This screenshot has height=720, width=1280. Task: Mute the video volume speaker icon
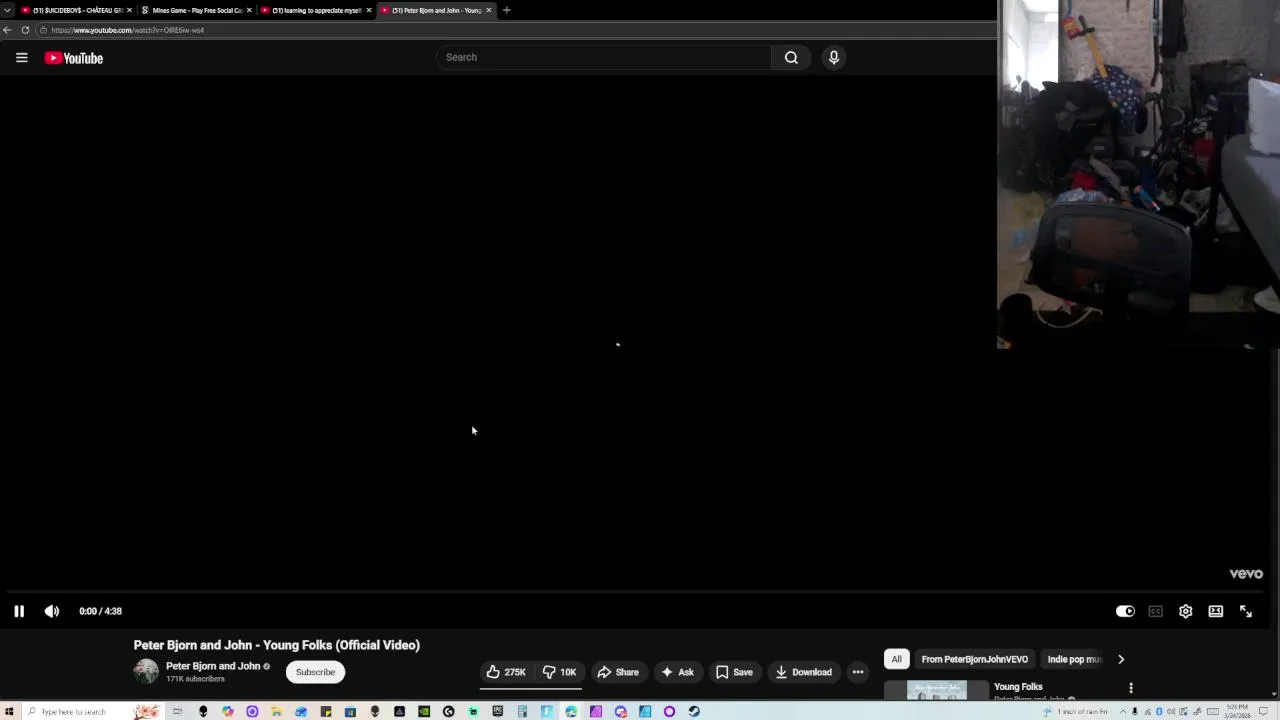tap(52, 611)
